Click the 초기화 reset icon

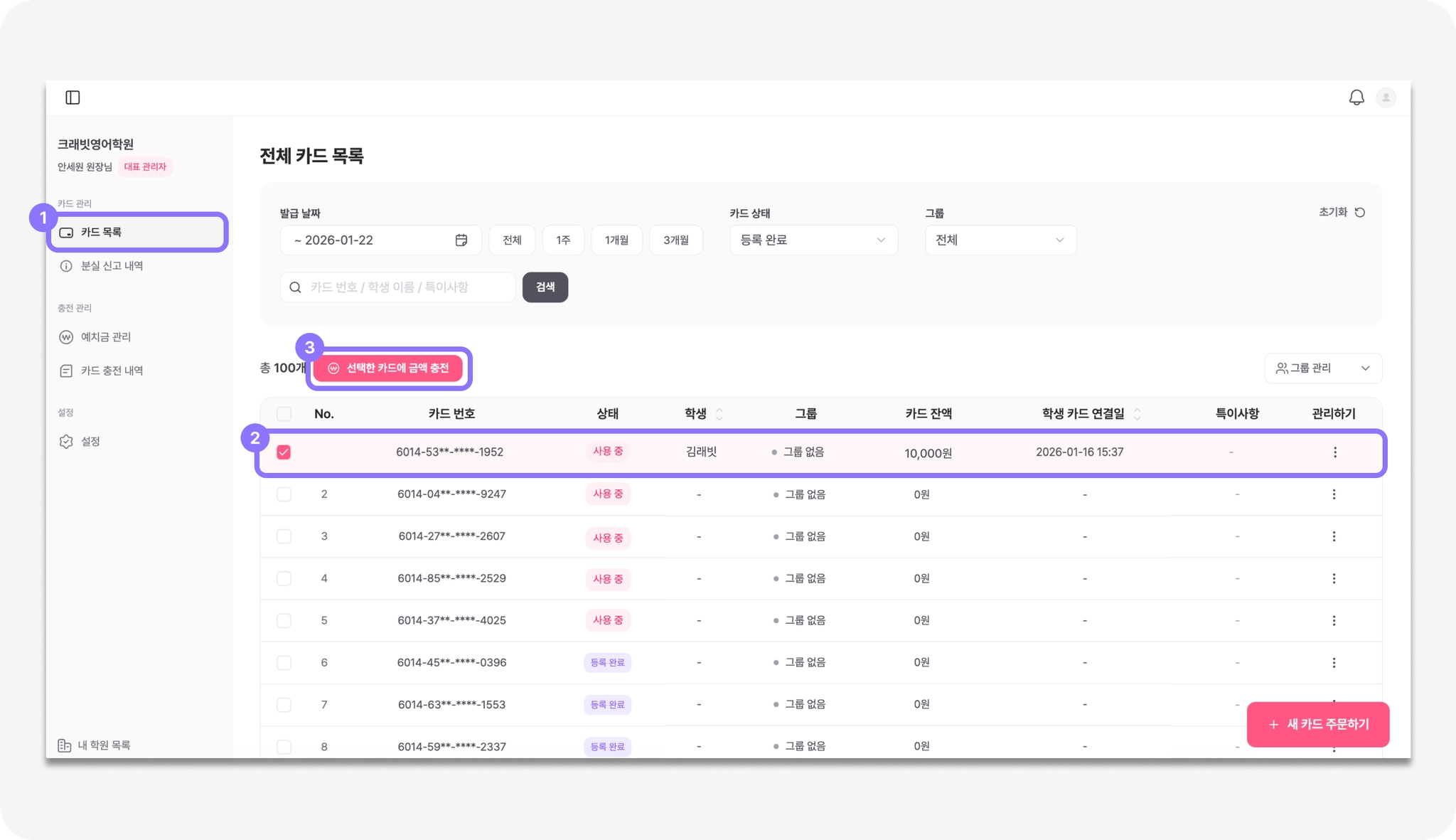(x=1359, y=213)
